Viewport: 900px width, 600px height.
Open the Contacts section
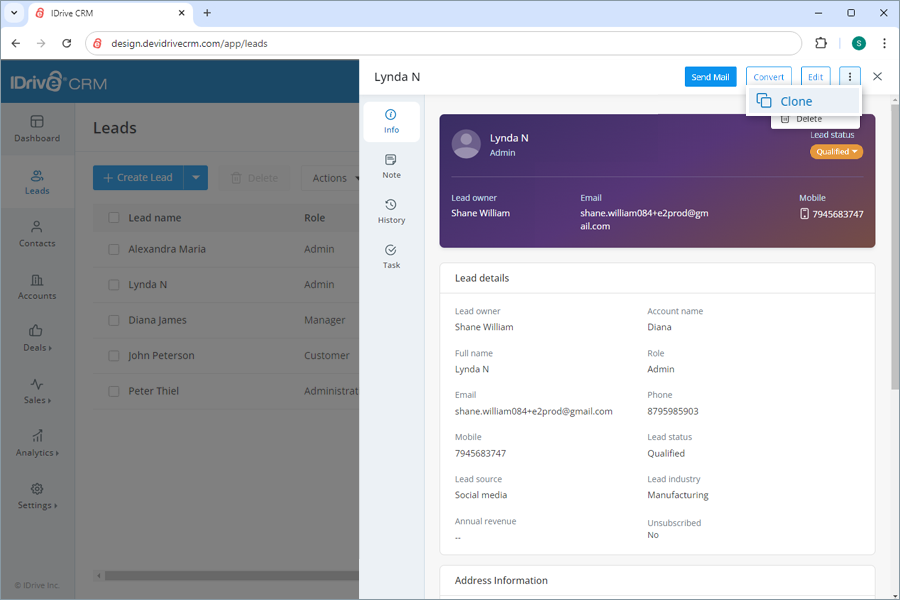tap(36, 234)
